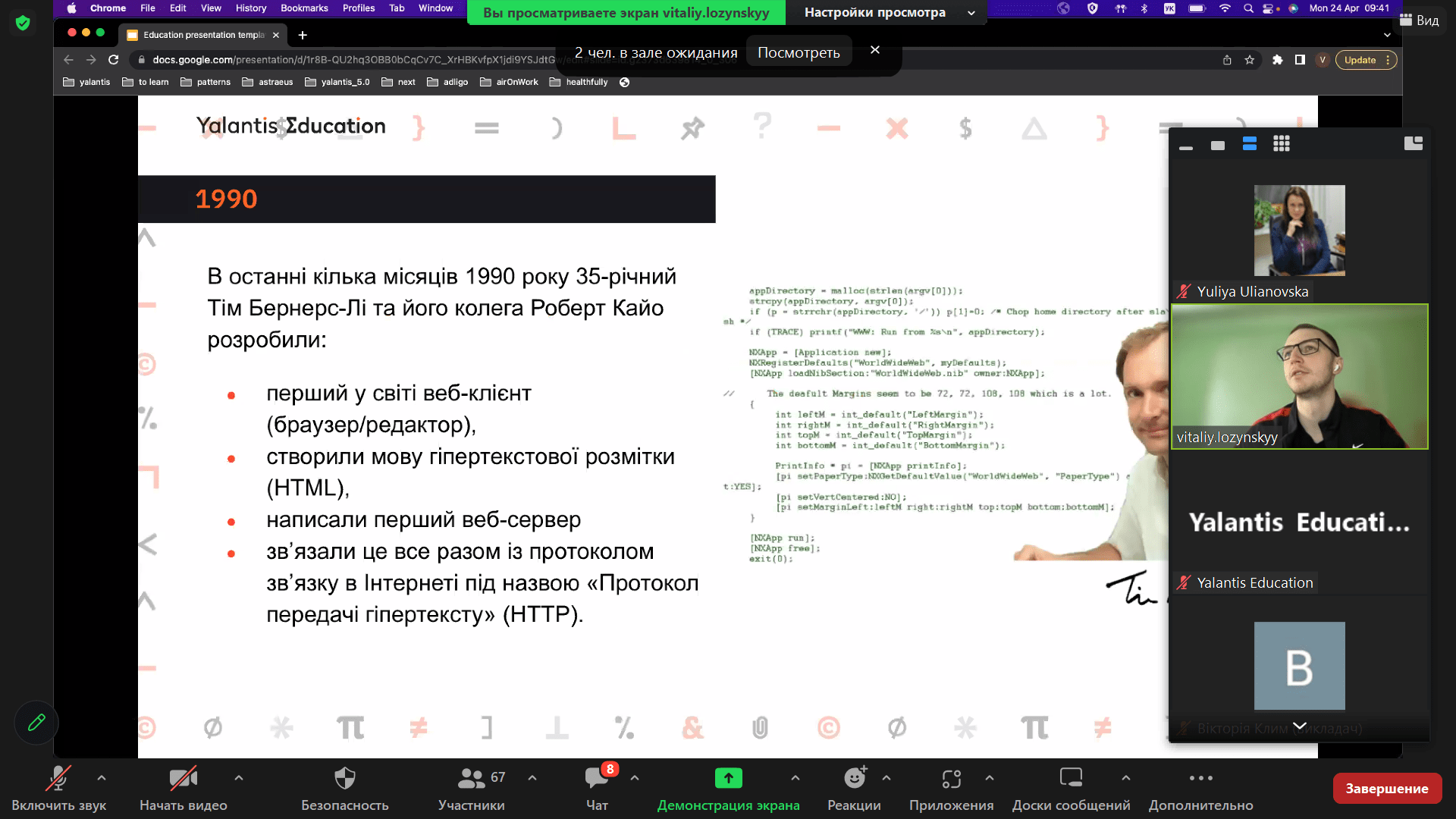Screen dimensions: 1456x819
Task: Expand whiteboards options arrow
Action: point(1126,778)
